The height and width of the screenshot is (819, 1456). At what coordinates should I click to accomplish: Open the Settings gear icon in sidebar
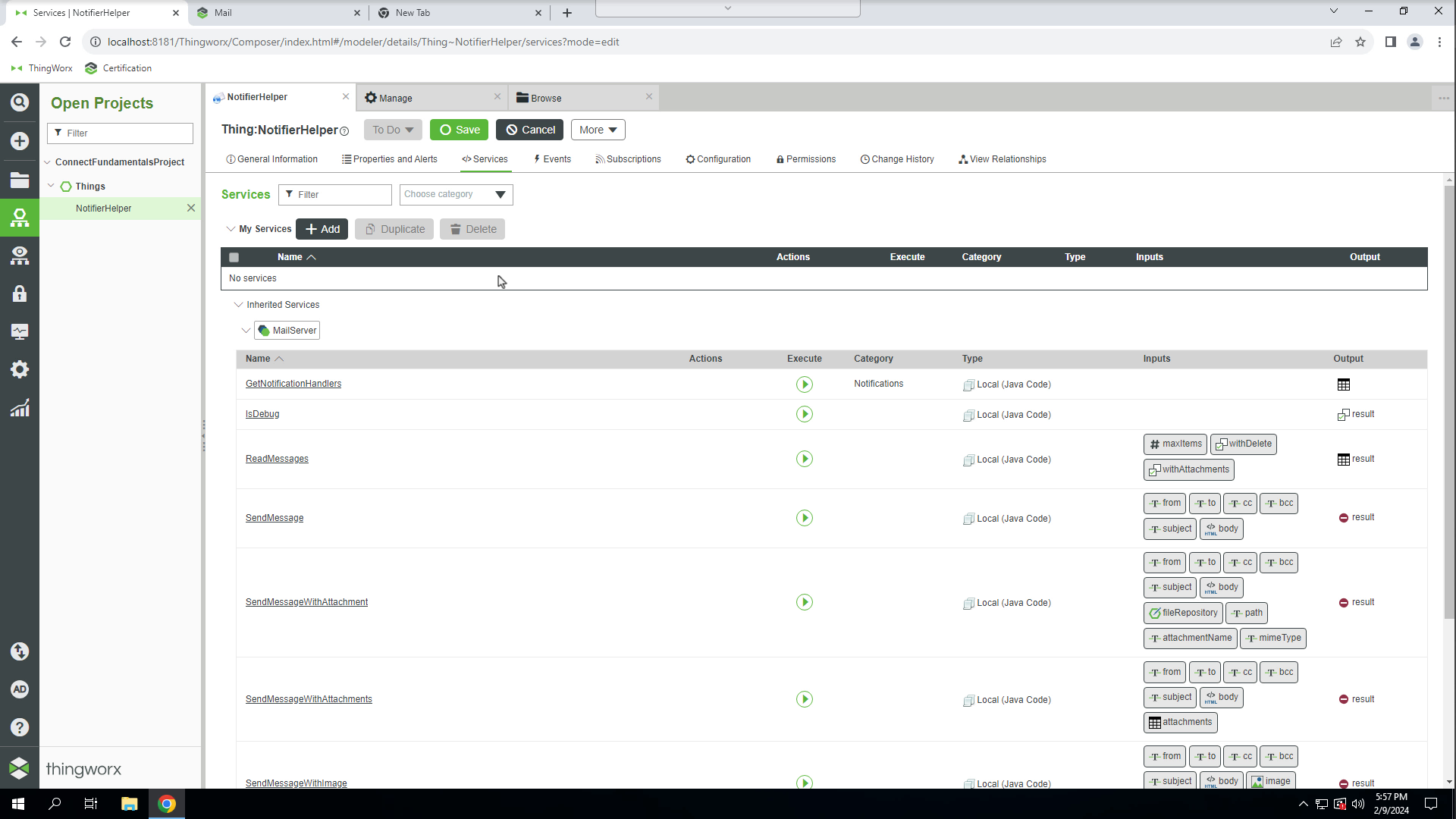coord(20,369)
